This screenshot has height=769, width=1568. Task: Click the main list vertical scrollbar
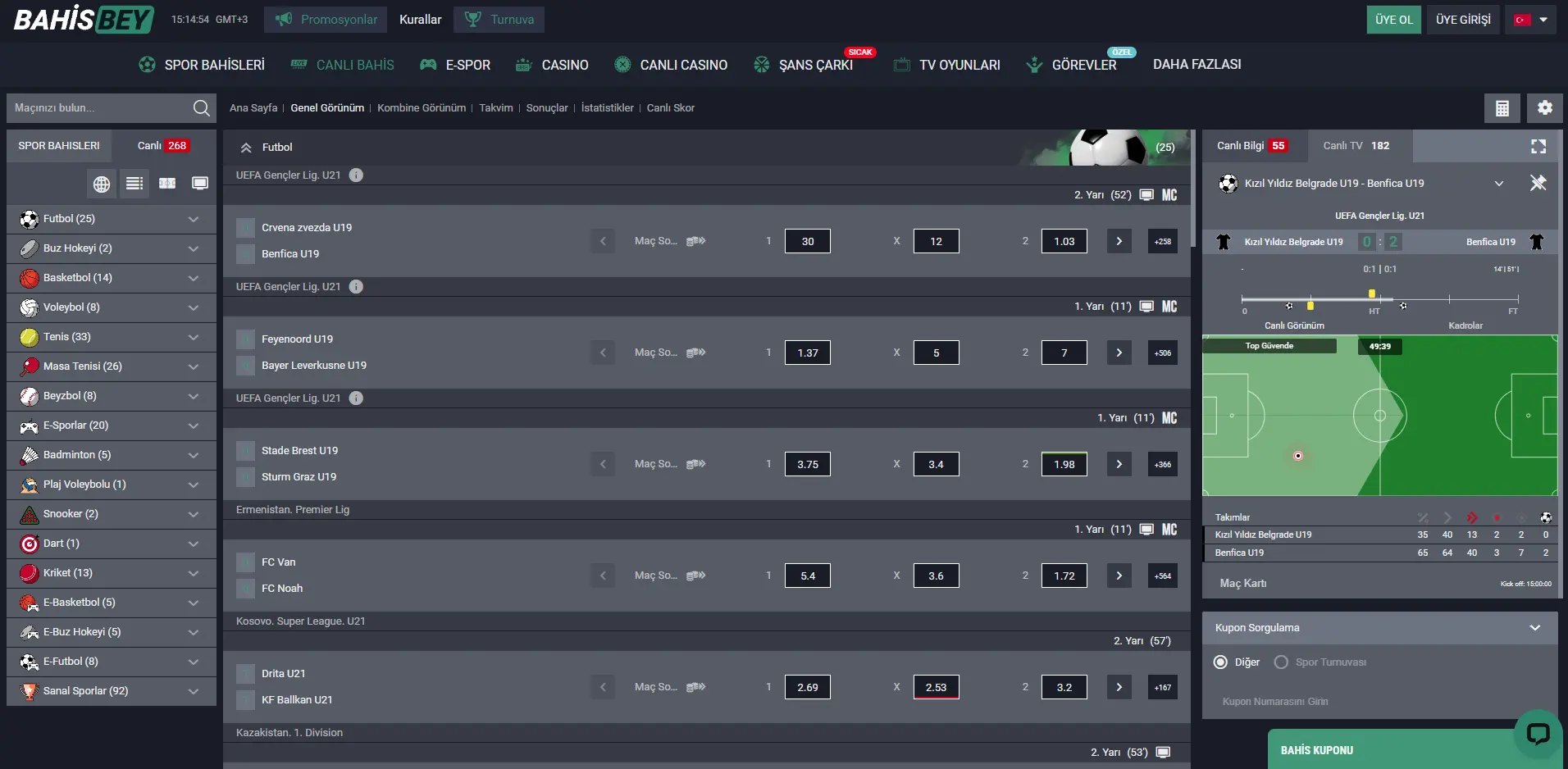coord(1194,189)
